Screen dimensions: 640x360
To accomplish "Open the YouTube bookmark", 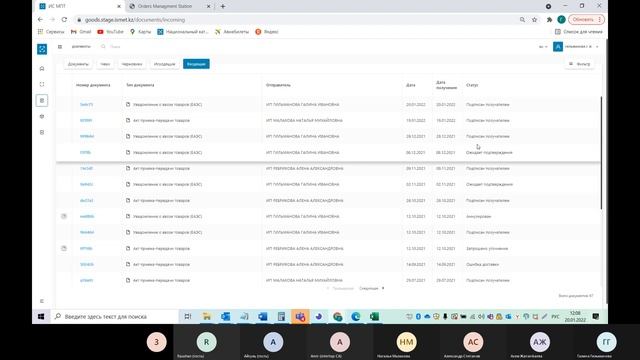I will [111, 31].
